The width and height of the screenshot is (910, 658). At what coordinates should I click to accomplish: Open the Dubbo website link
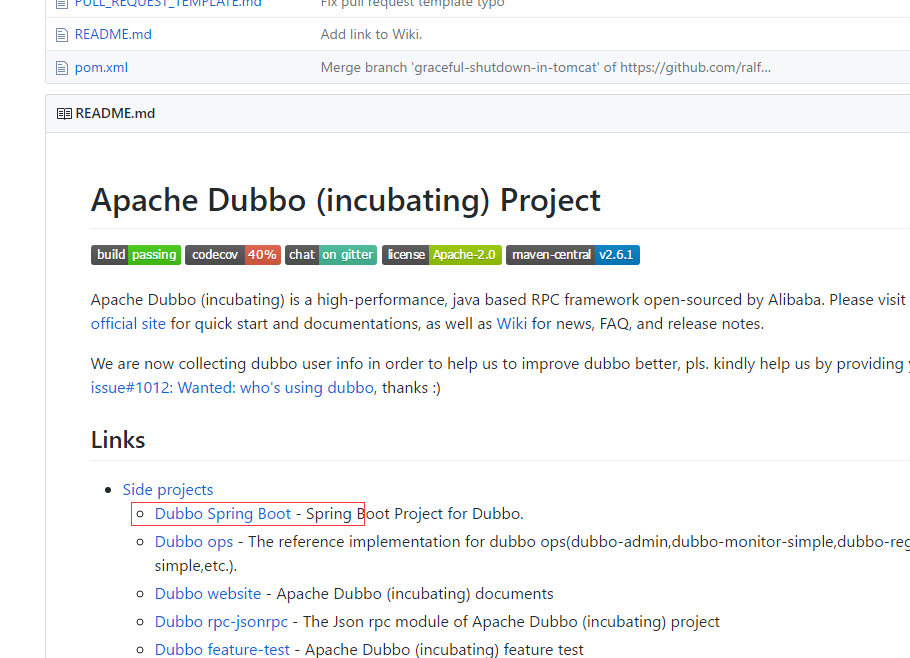pyautogui.click(x=208, y=594)
